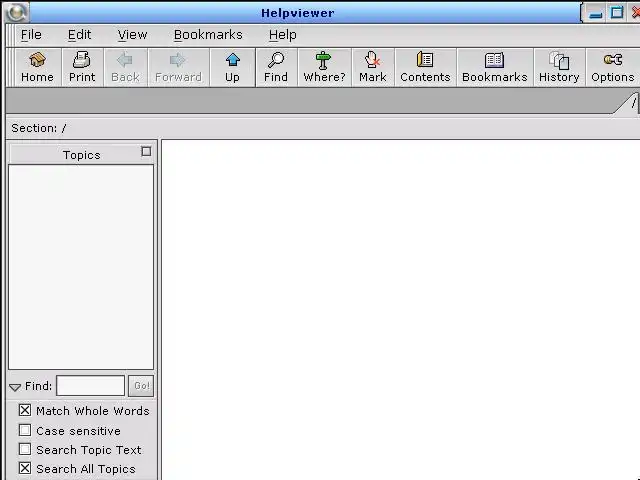Image resolution: width=640 pixels, height=480 pixels.
Task: Enable Case sensitive search
Action: (x=25, y=430)
